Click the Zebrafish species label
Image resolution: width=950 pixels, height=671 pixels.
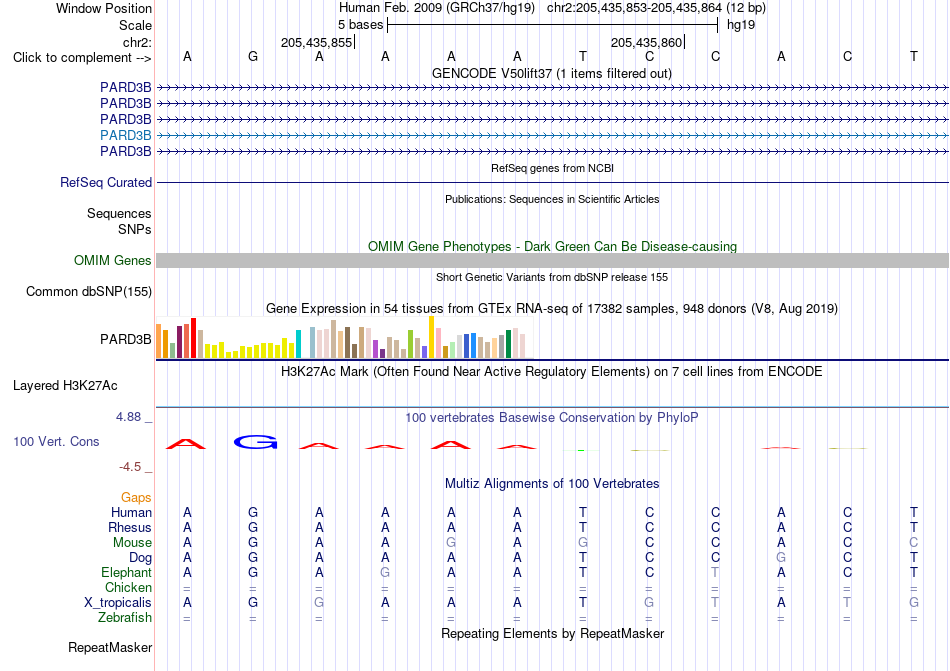(125, 618)
